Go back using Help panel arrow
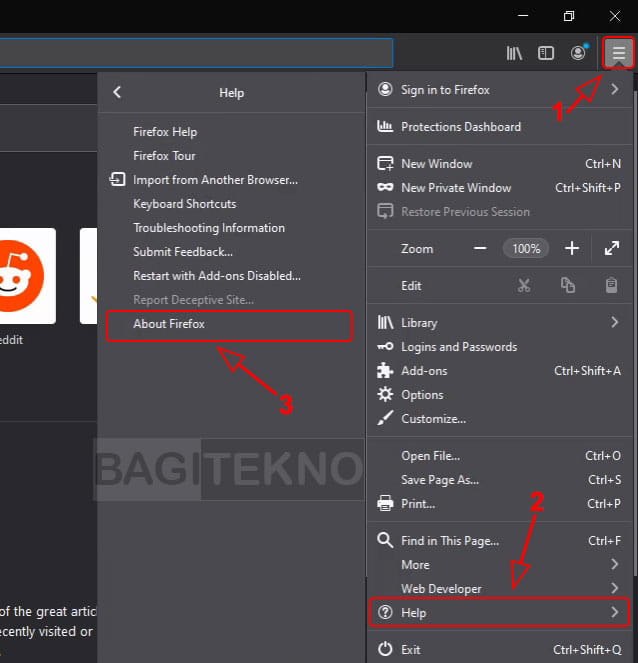This screenshot has width=638, height=663. [117, 92]
